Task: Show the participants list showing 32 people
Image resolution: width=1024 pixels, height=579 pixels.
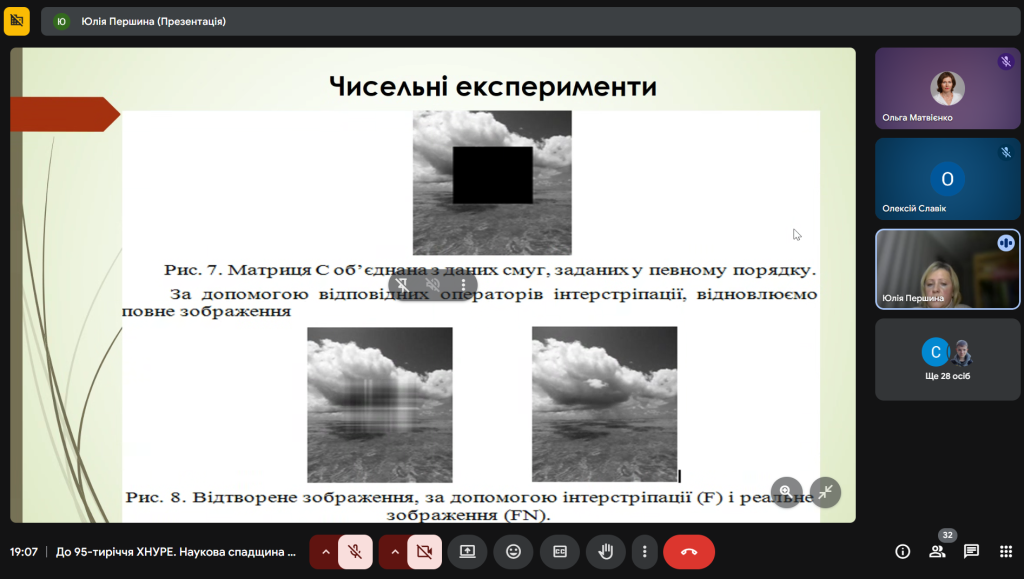Action: (937, 551)
